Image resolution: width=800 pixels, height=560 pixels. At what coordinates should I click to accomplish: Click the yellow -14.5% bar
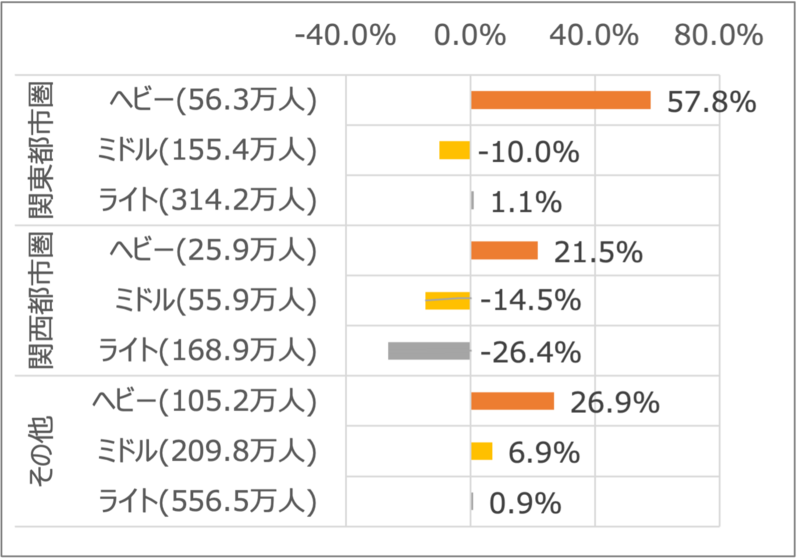coord(448,300)
